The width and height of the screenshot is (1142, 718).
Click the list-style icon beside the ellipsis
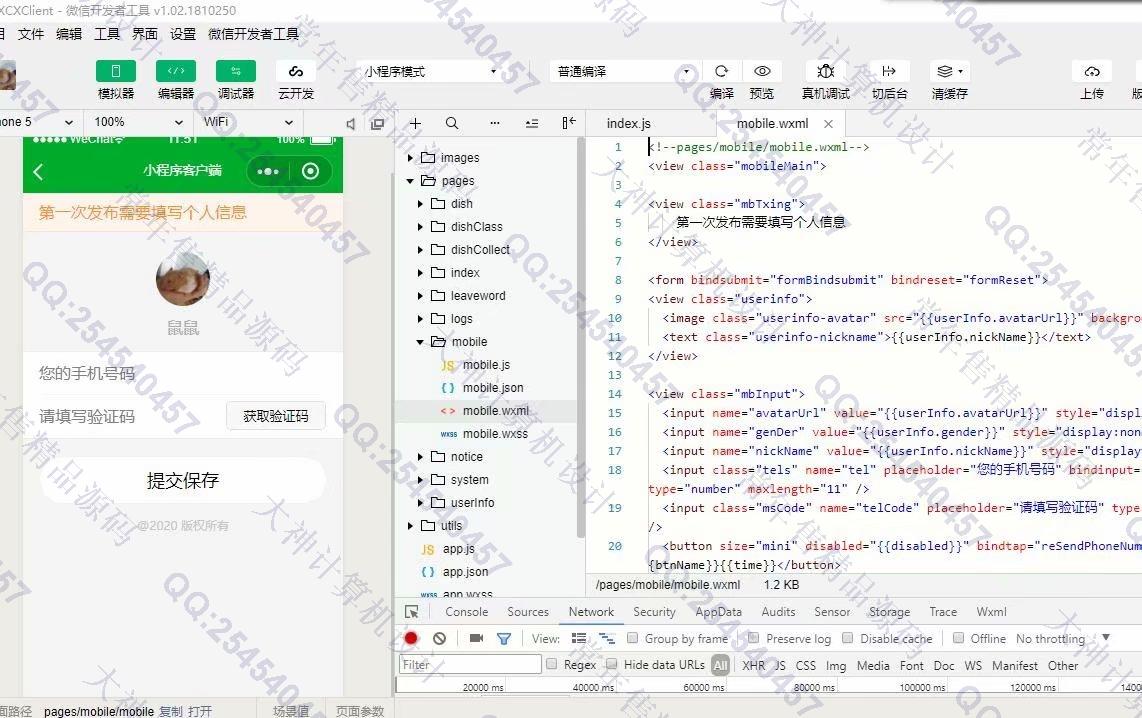(x=532, y=124)
